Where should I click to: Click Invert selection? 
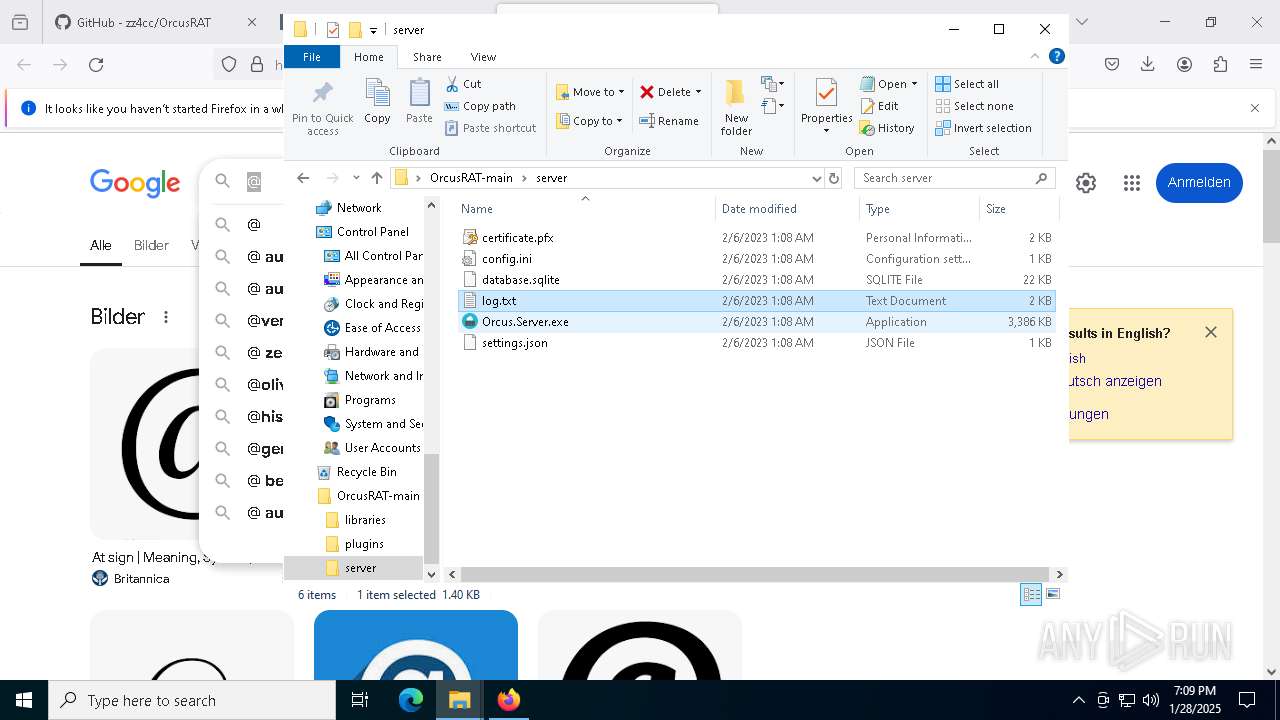click(x=983, y=128)
